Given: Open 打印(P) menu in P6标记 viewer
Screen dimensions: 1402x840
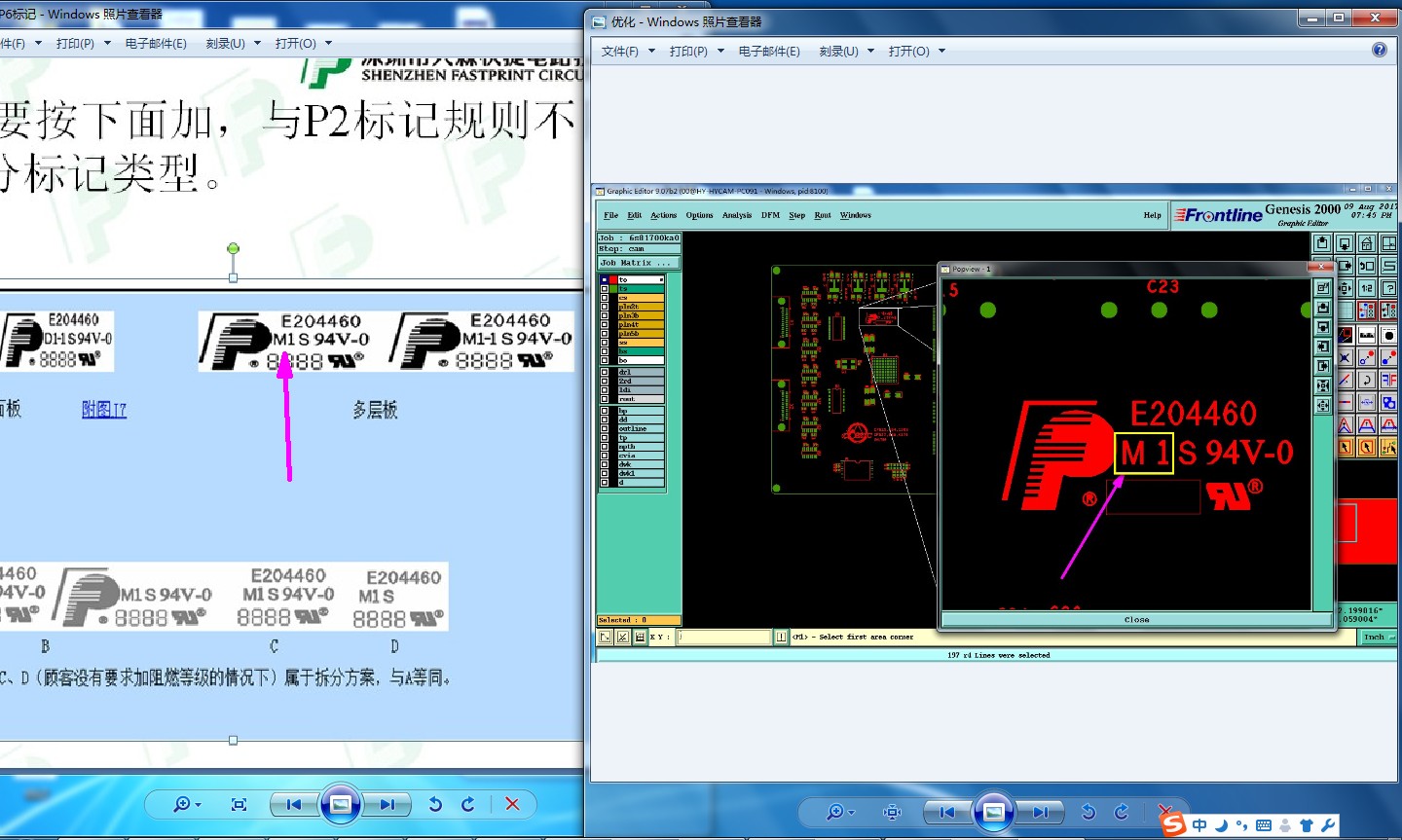Looking at the screenshot, I should pyautogui.click(x=83, y=43).
